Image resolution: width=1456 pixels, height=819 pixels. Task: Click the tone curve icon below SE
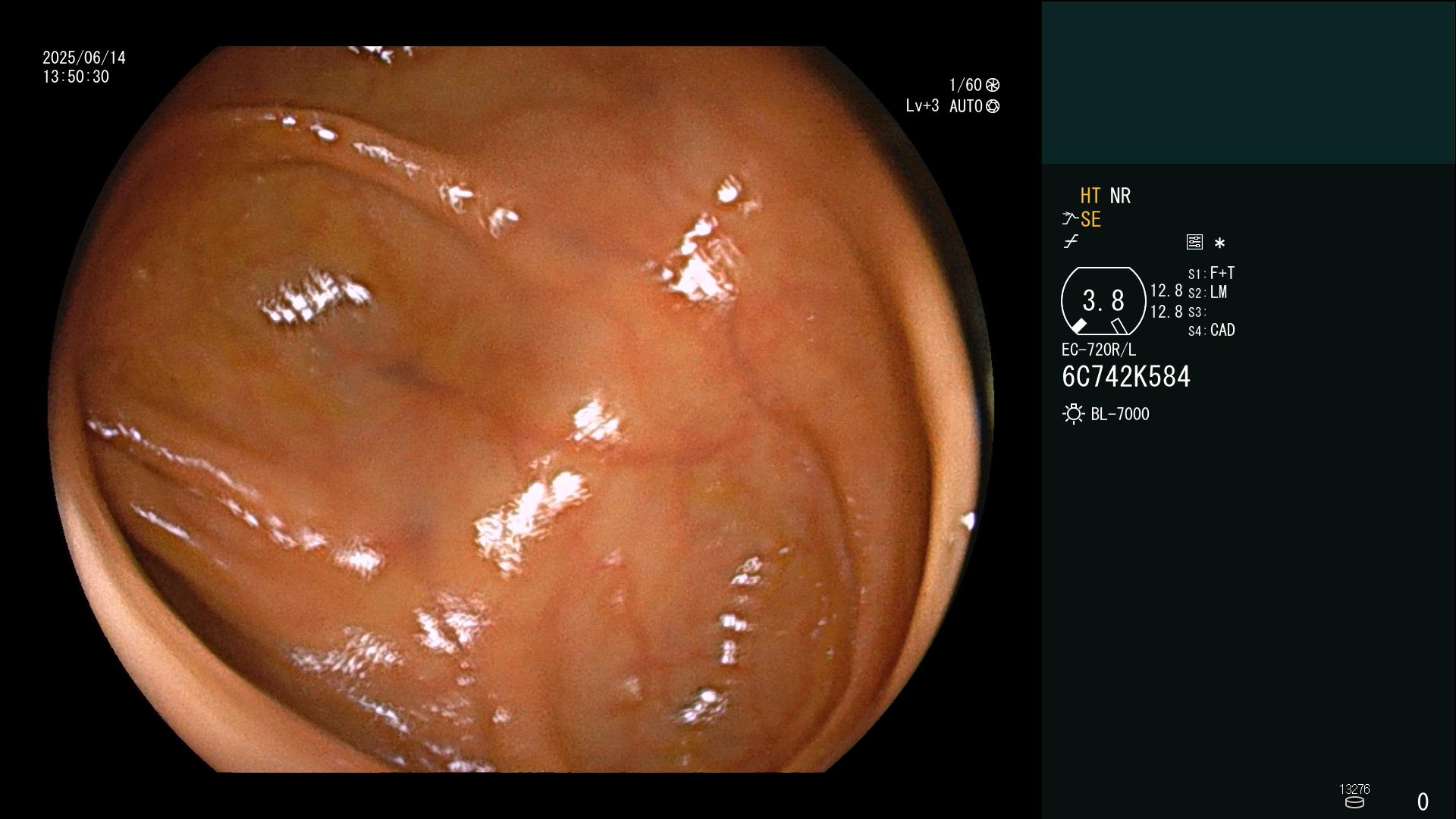pos(1071,242)
